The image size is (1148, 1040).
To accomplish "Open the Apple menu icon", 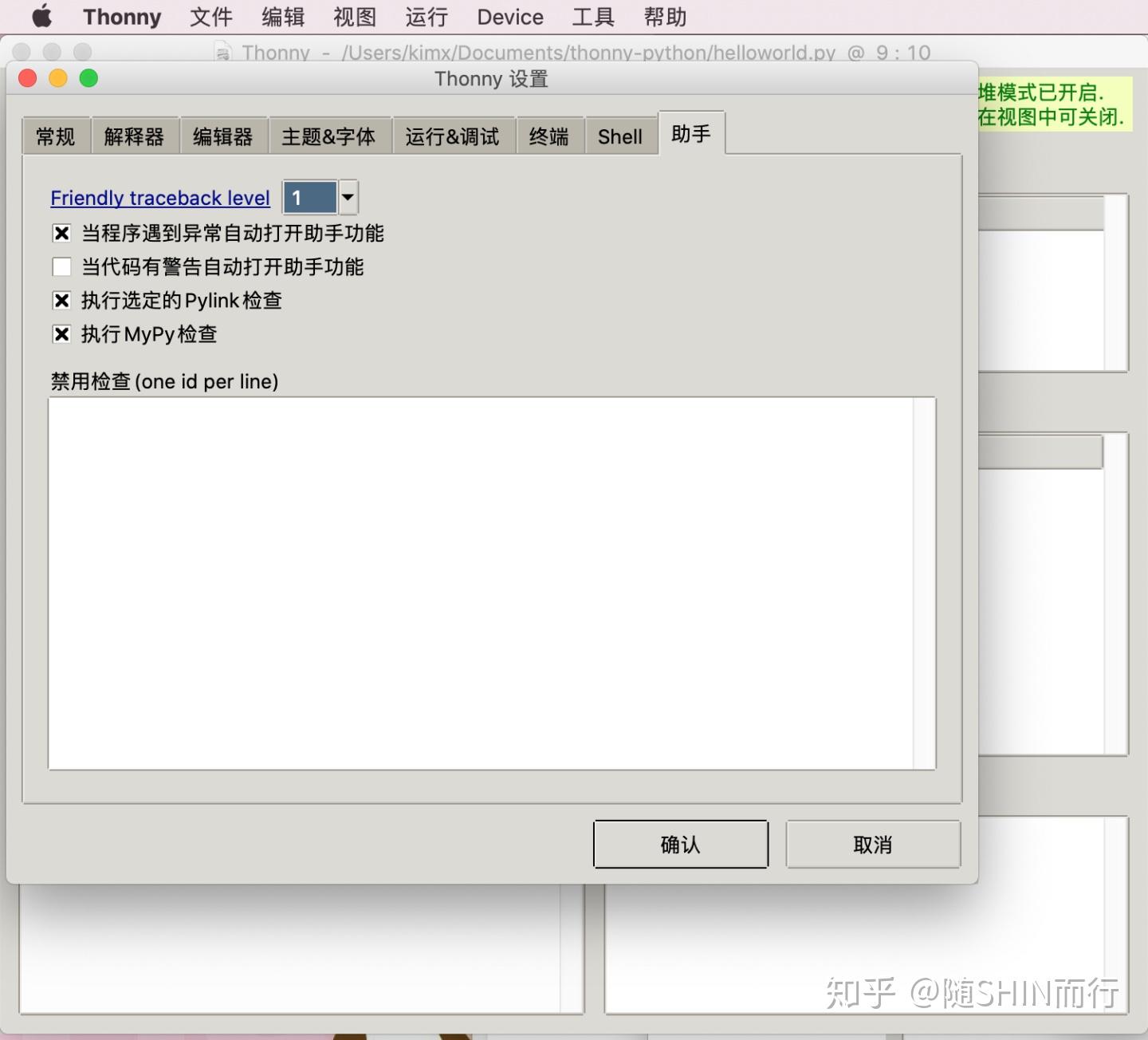I will tap(41, 16).
